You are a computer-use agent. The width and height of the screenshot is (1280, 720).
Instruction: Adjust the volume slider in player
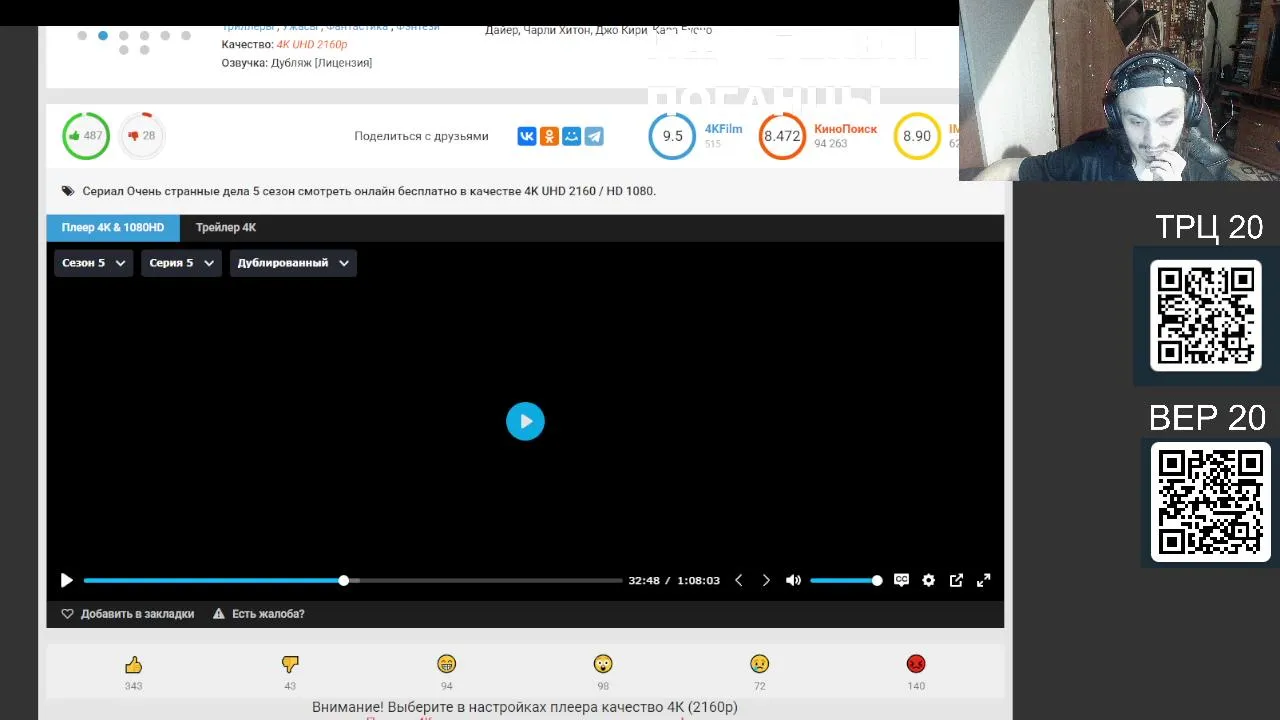pos(846,580)
